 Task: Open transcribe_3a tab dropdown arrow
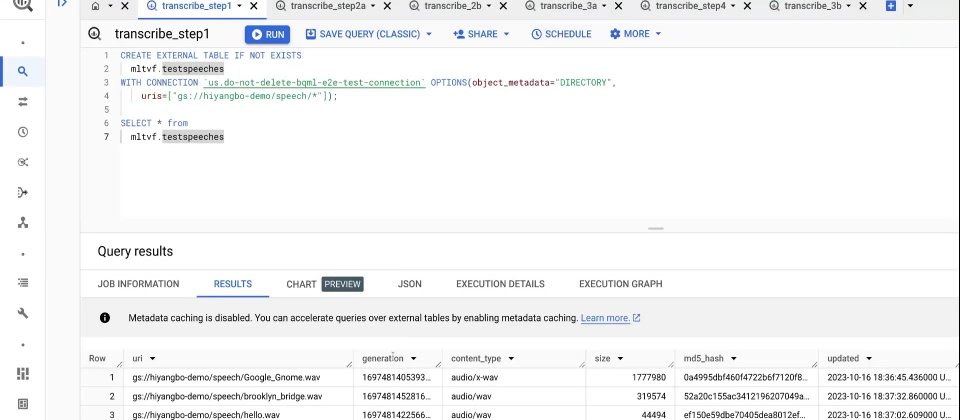pos(604,6)
